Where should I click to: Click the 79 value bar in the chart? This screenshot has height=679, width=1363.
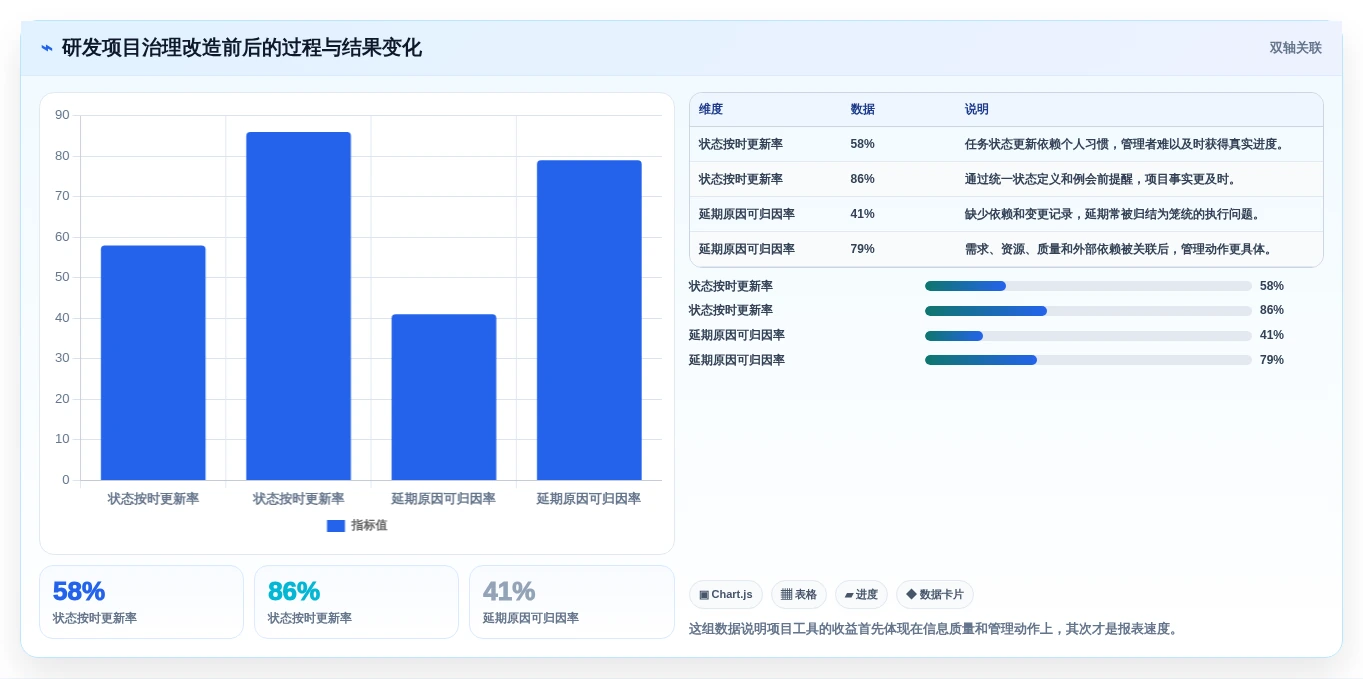tap(589, 320)
